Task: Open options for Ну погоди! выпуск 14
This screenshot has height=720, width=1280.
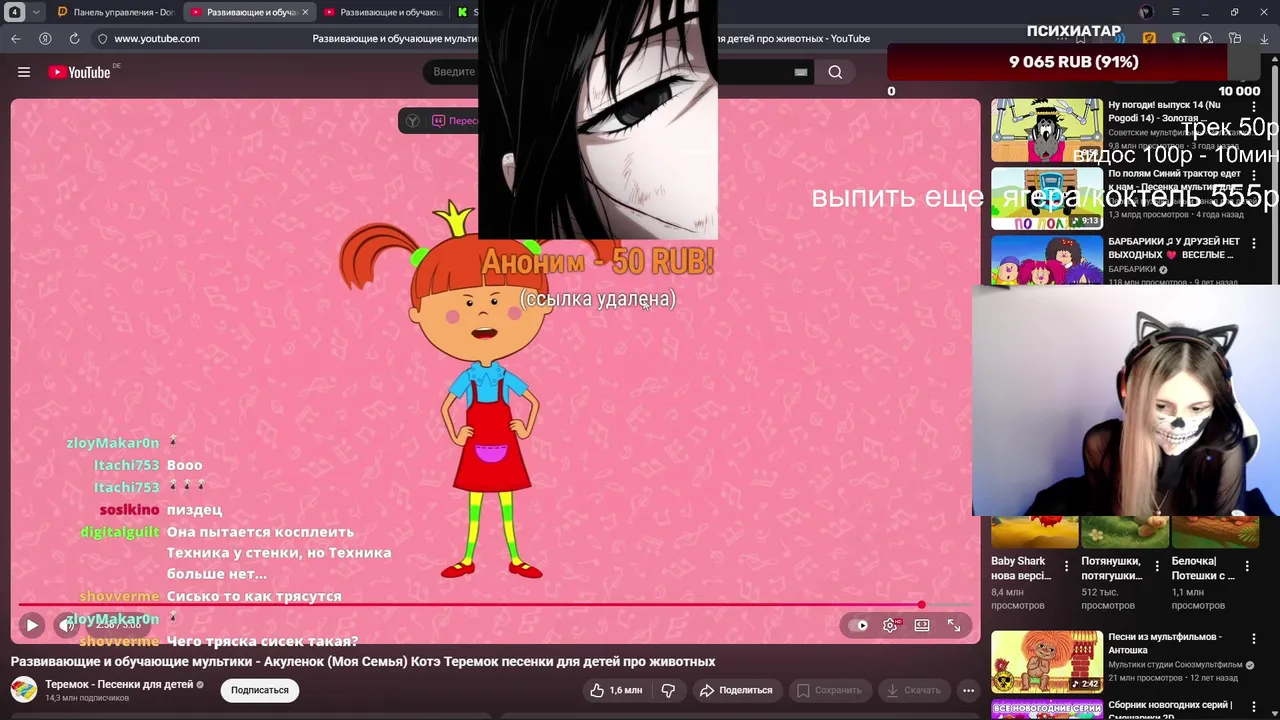Action: tap(1254, 106)
